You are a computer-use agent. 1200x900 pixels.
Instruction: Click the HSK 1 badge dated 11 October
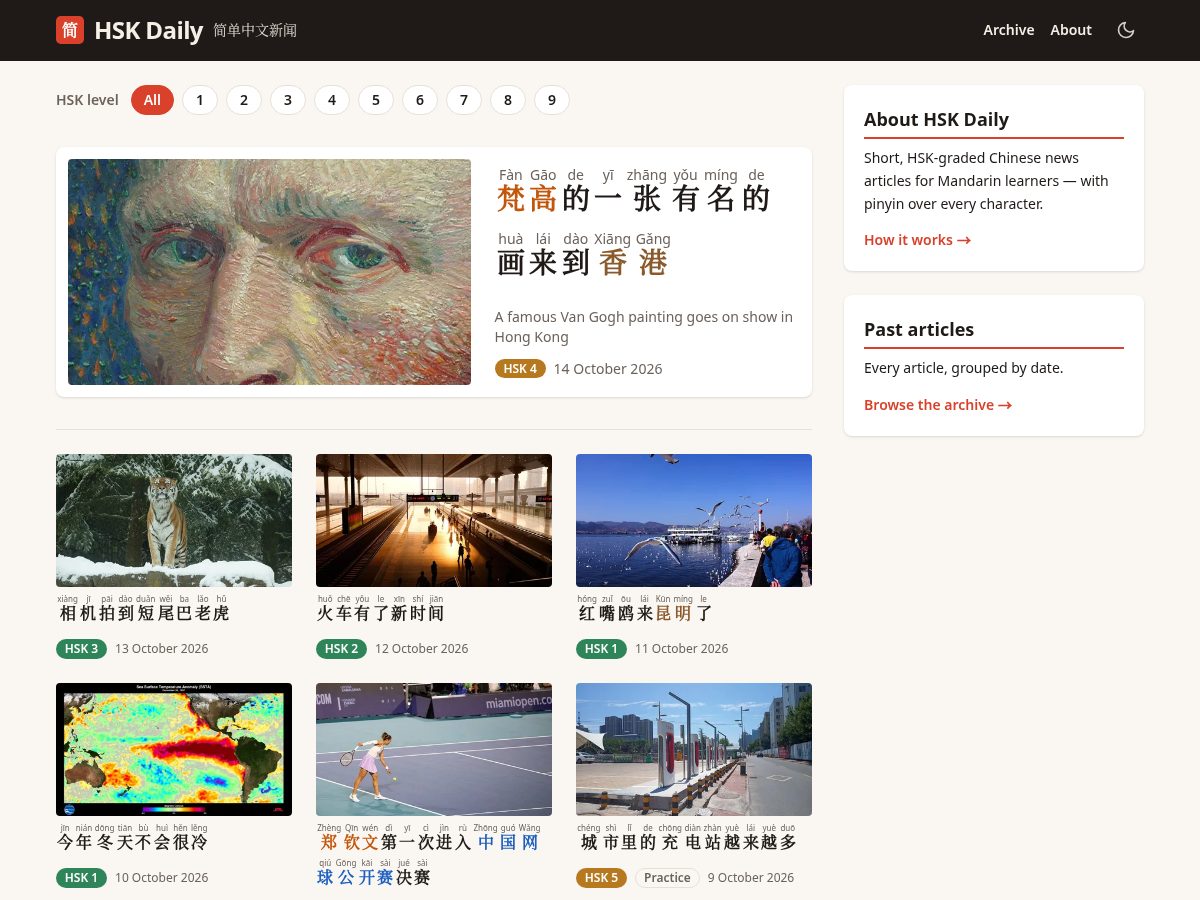[x=601, y=649]
